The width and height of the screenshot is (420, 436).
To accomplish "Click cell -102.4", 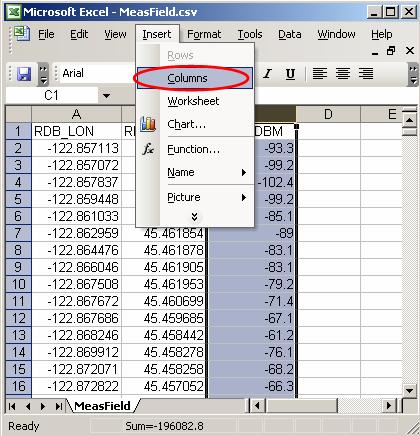I will tap(274, 182).
